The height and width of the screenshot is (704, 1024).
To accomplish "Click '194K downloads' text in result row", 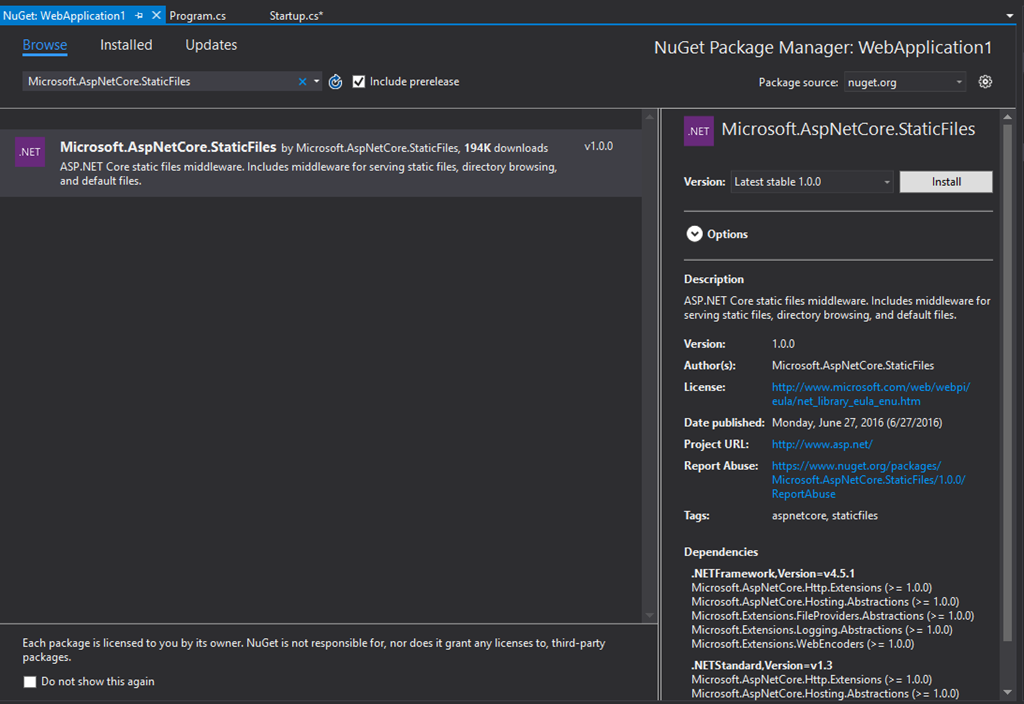I will pos(506,148).
